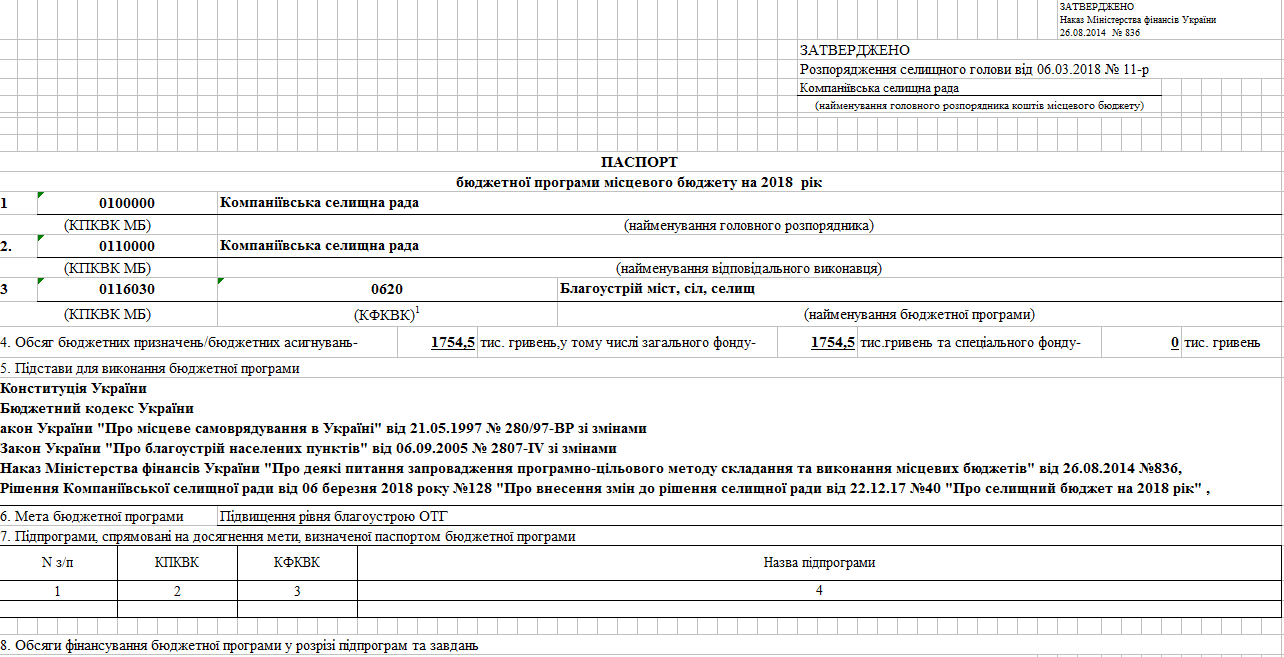1284x657 pixels.
Task: Click "6. Мета бюджетної програми" label
Action: click(x=92, y=516)
